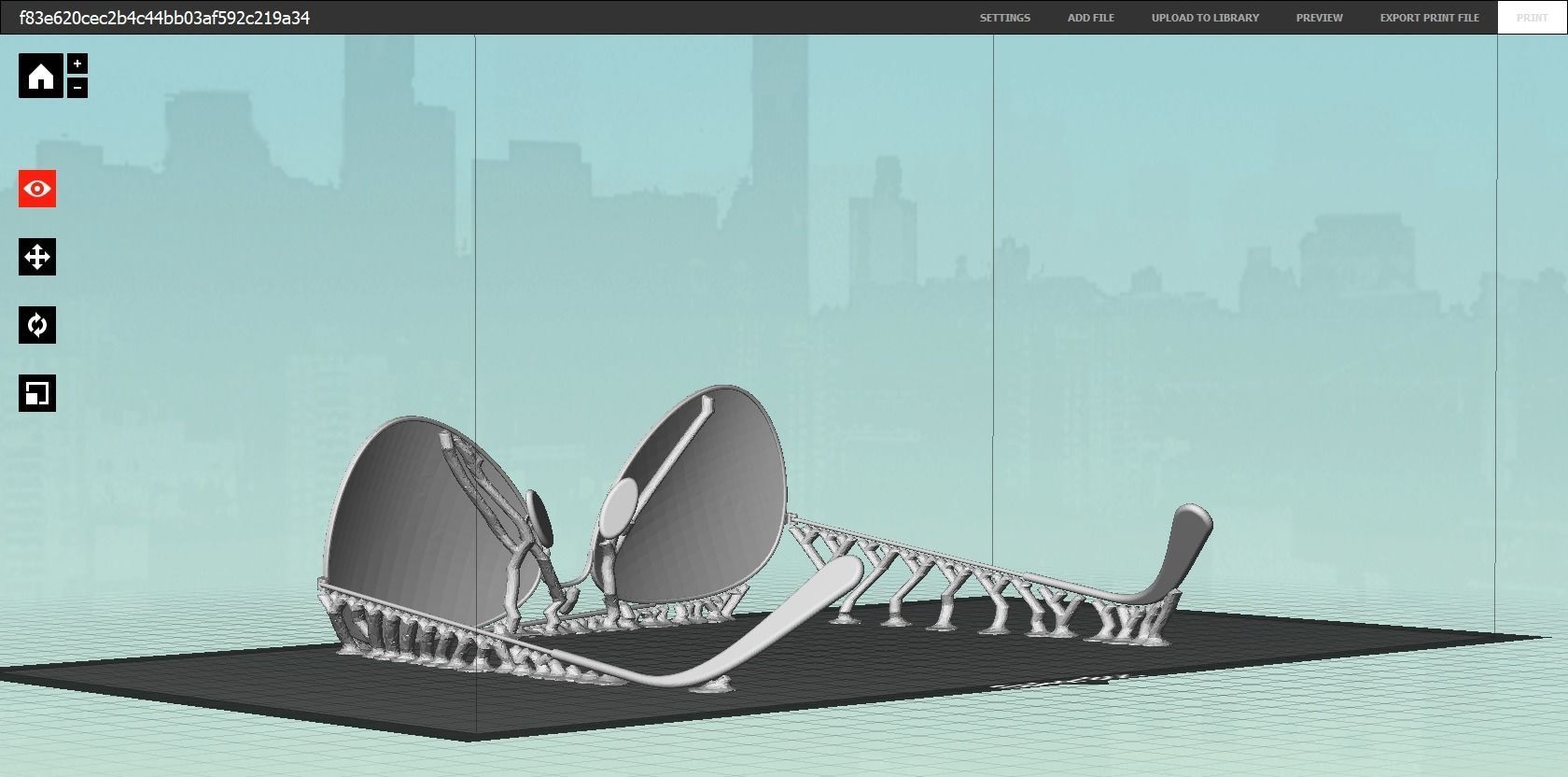Open the PREVIEW option

pos(1319,18)
